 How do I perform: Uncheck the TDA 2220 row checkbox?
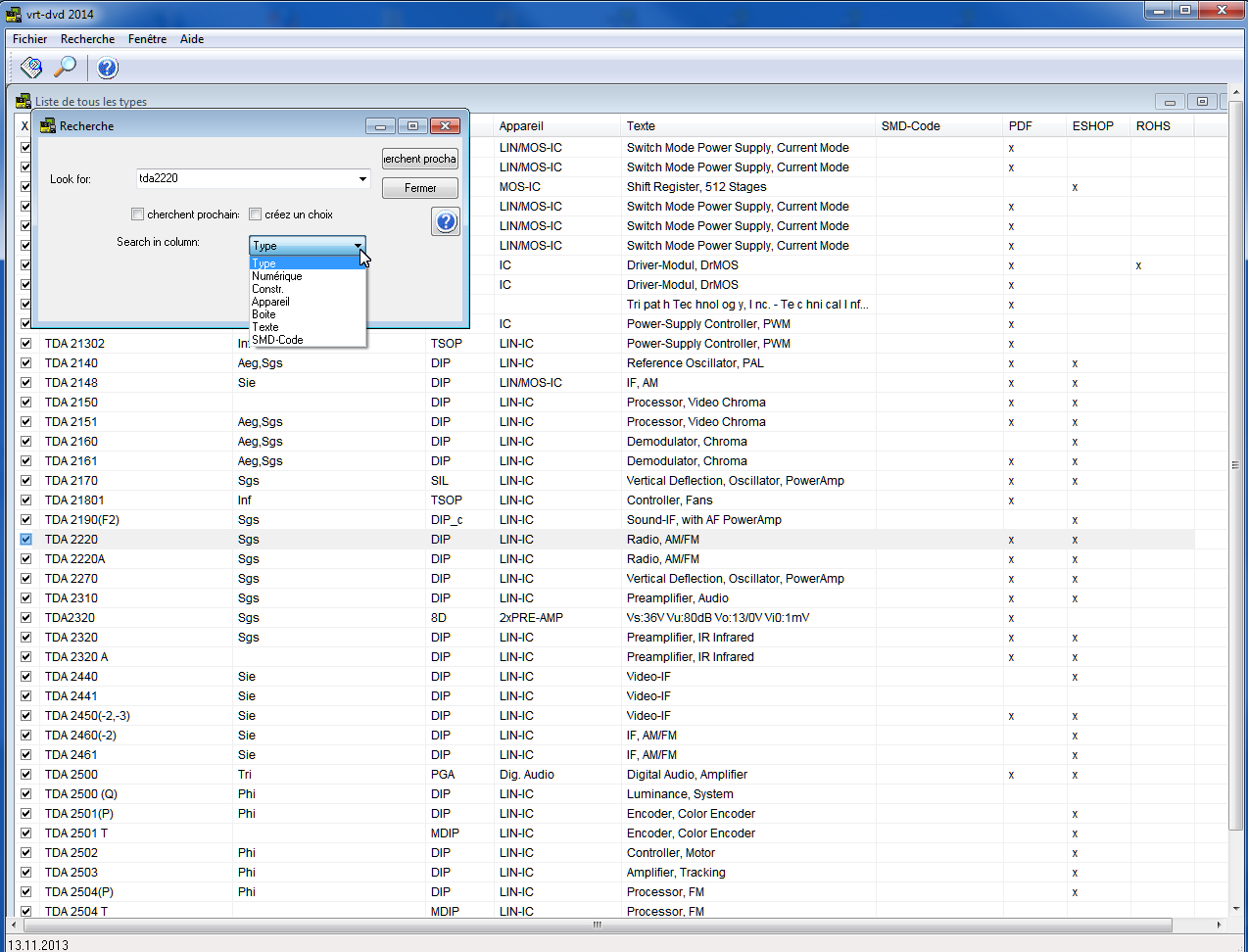(x=26, y=540)
